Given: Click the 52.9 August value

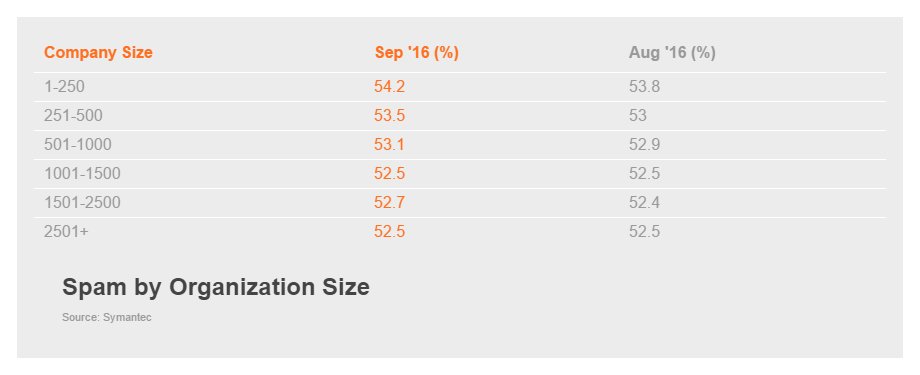Looking at the screenshot, I should [644, 144].
